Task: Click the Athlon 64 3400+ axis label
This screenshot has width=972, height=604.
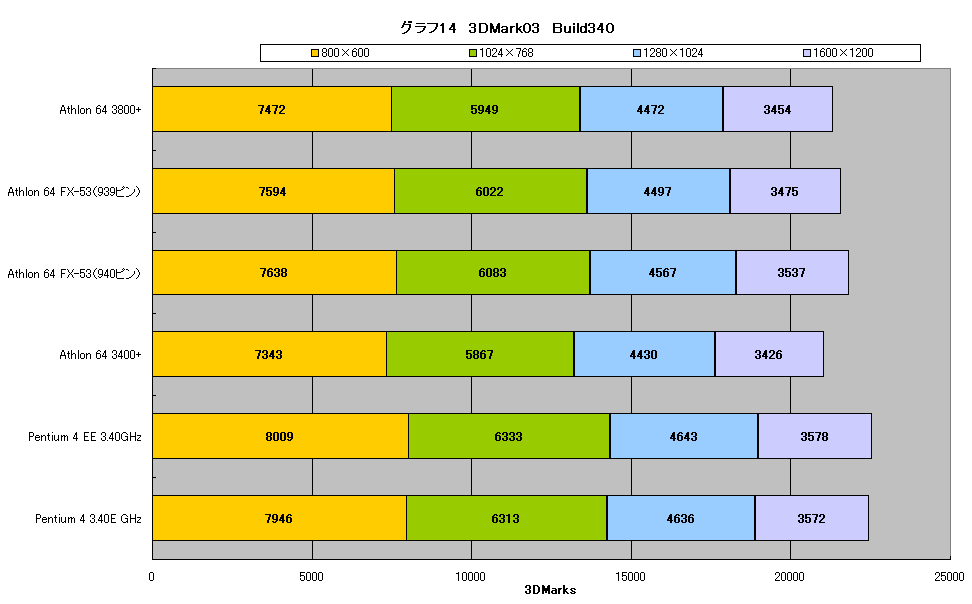Action: pos(100,355)
